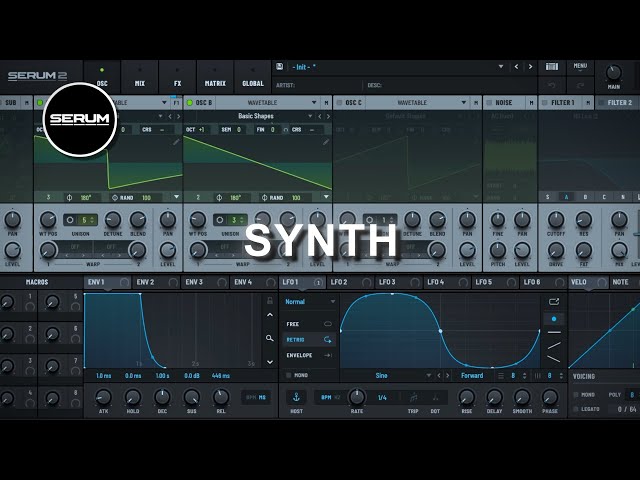
Task: Click the LFO Forward direction button
Action: 472,376
